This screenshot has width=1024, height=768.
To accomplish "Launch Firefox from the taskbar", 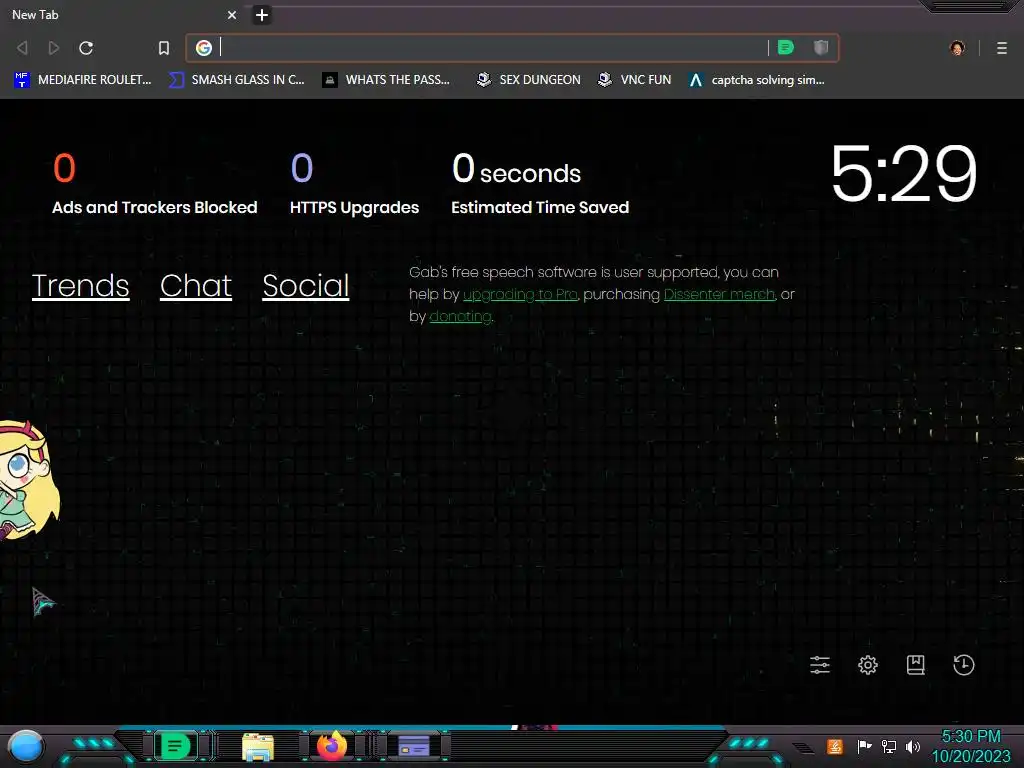I will click(332, 746).
